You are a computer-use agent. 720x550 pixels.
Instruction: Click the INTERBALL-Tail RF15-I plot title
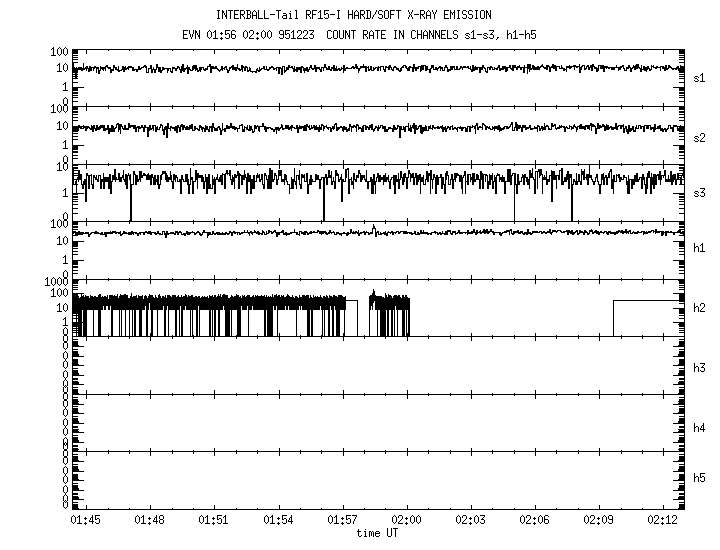point(367,15)
